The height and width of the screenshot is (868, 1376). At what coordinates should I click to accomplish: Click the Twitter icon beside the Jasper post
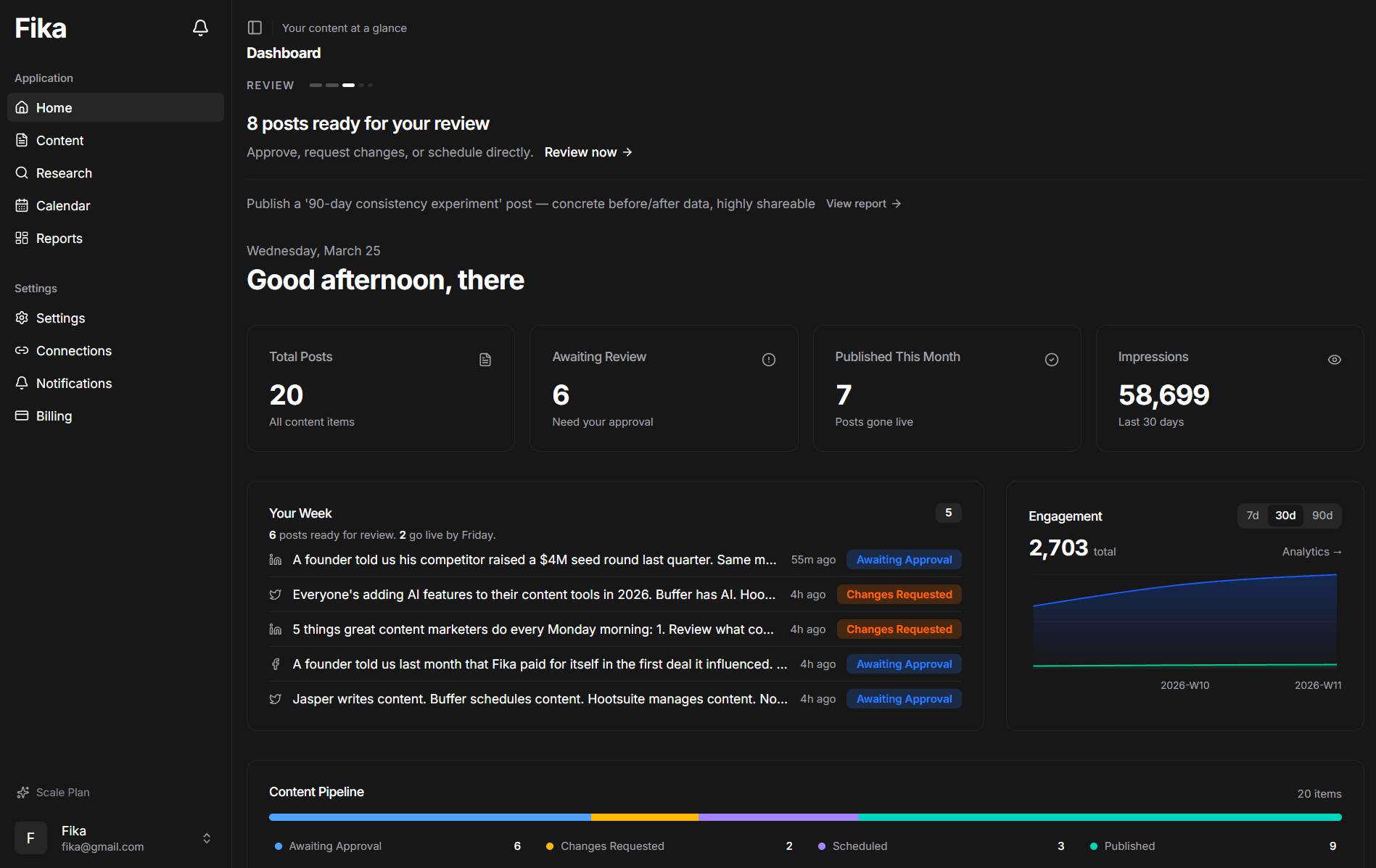click(x=275, y=698)
